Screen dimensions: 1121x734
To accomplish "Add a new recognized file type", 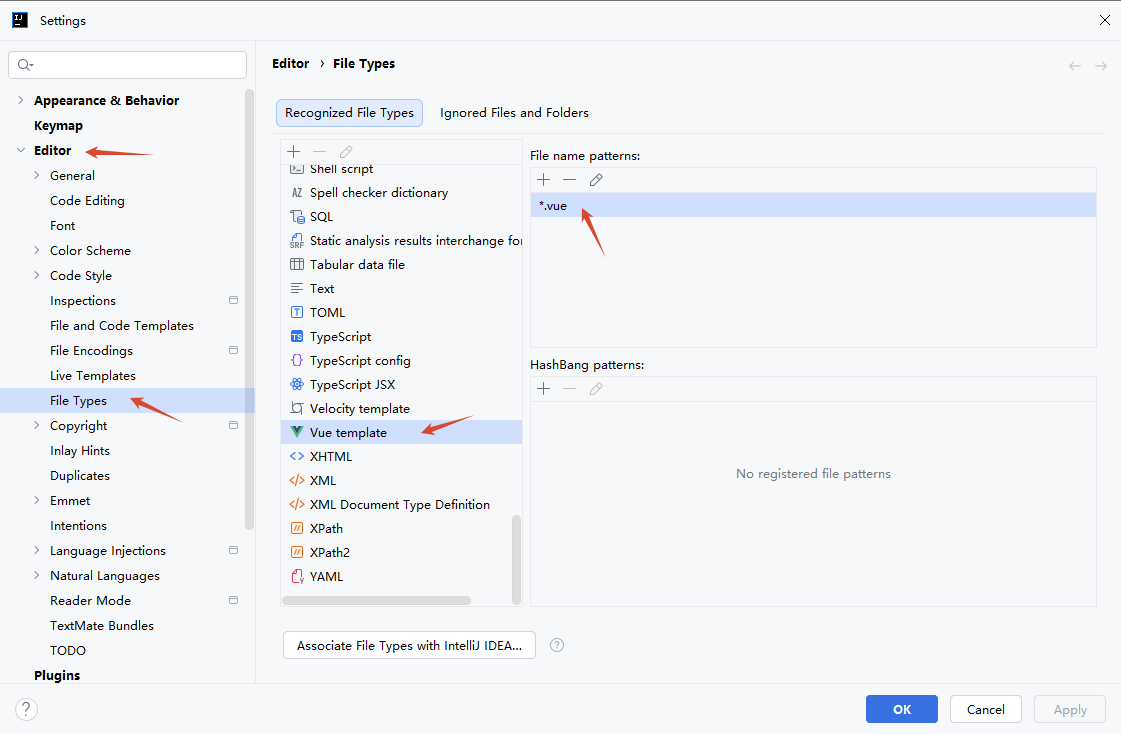I will point(294,152).
